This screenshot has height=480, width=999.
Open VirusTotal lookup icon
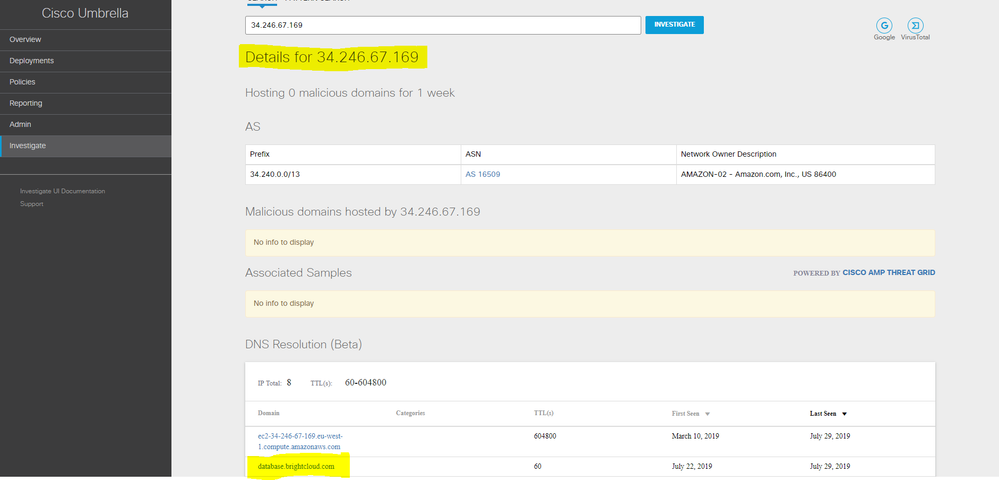click(x=915, y=25)
